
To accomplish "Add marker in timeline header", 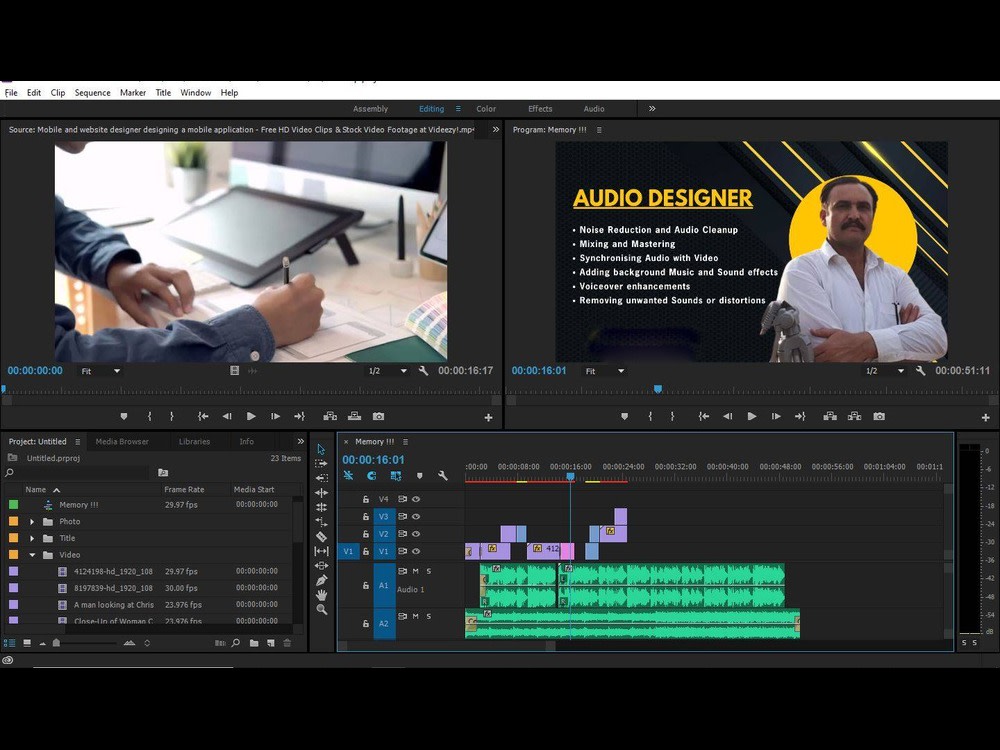I will pyautogui.click(x=419, y=476).
